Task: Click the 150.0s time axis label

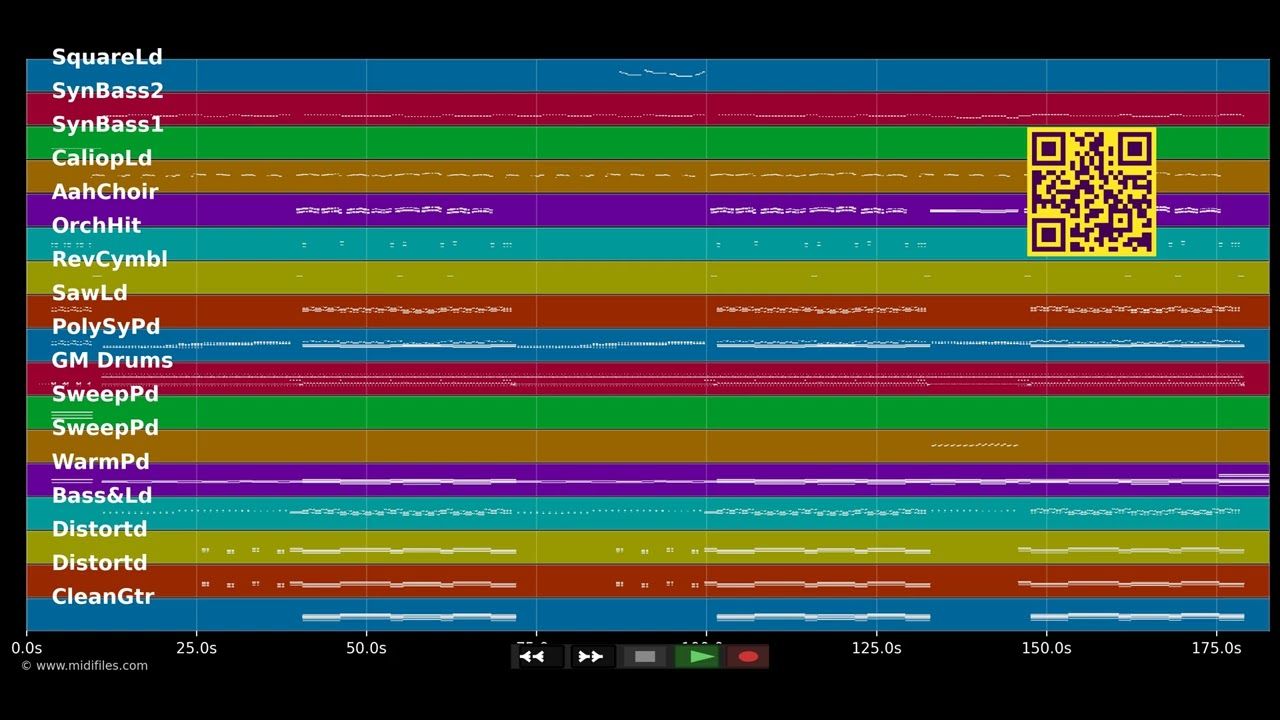Action: [x=1046, y=648]
